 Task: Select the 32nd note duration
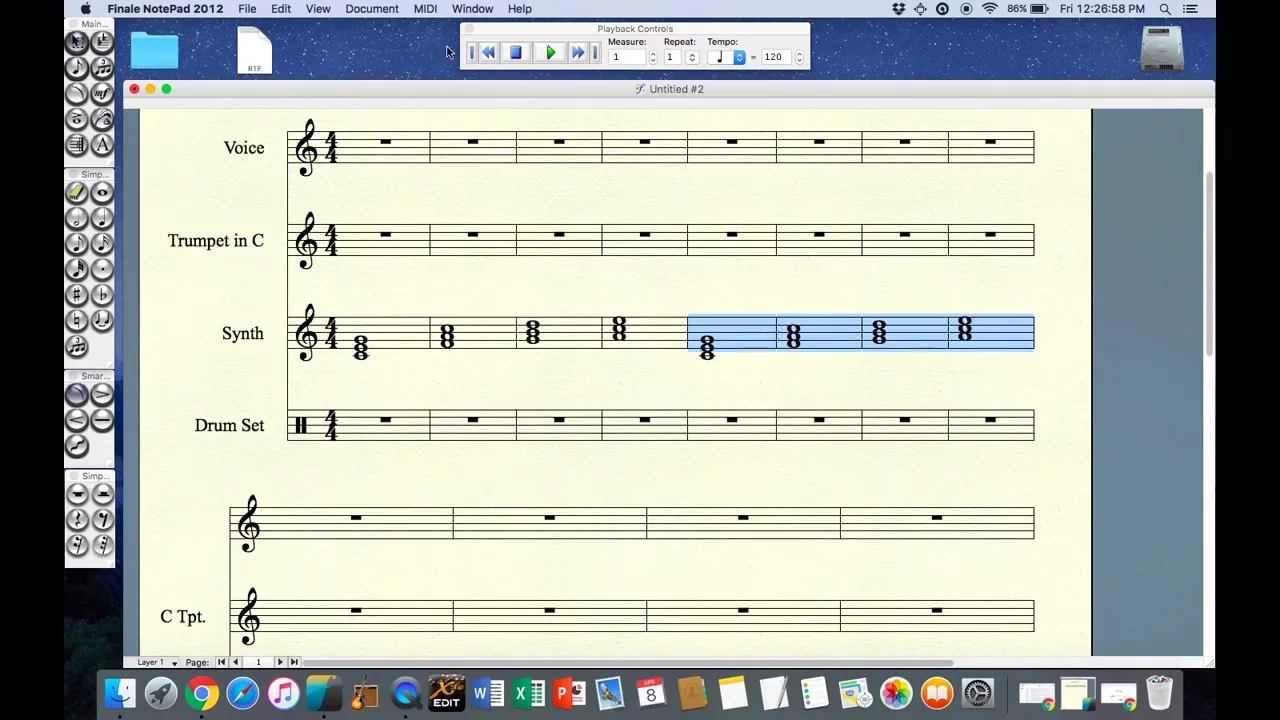click(77, 269)
